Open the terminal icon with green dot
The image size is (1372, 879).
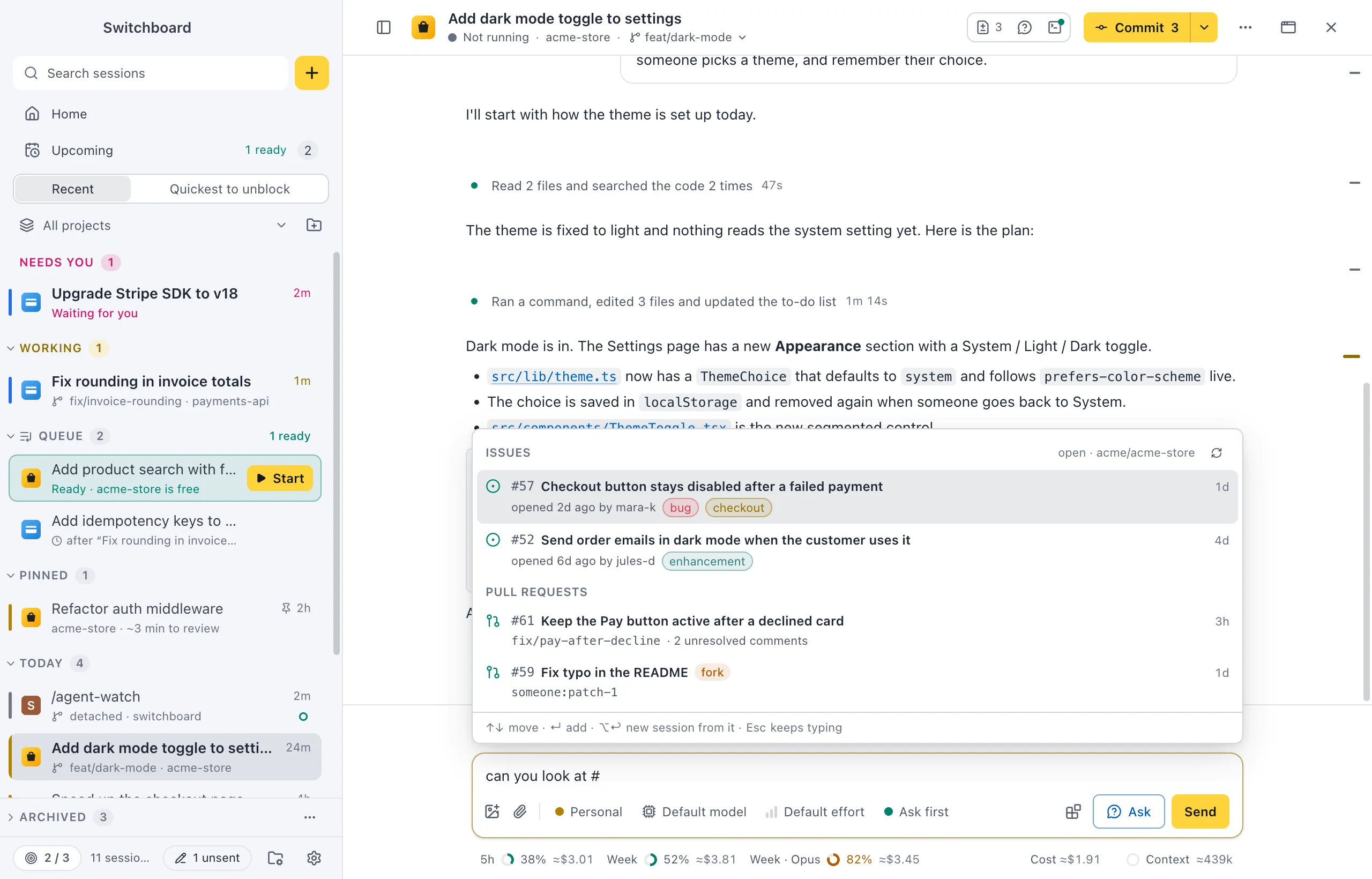coord(1055,27)
